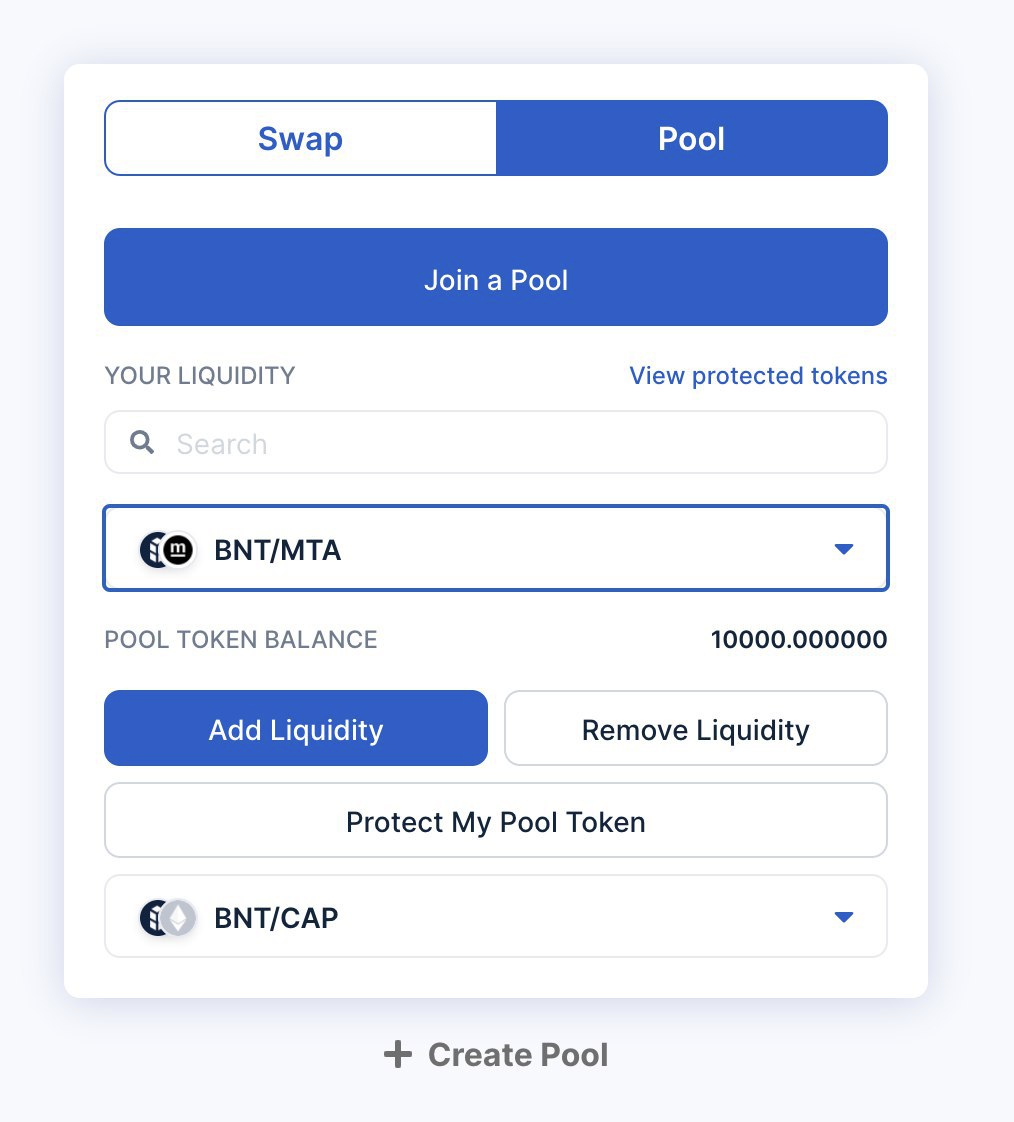Click Create Pool
The width and height of the screenshot is (1014, 1122).
(x=517, y=1054)
